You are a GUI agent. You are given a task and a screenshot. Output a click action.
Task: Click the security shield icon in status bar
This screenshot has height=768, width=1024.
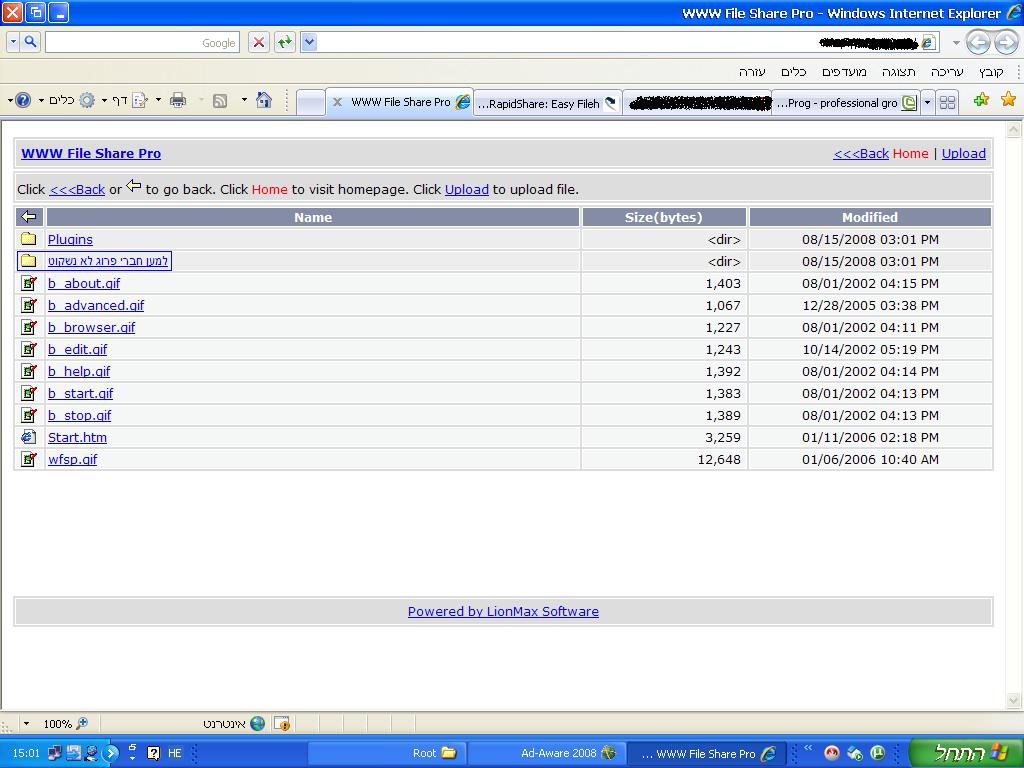click(x=281, y=723)
